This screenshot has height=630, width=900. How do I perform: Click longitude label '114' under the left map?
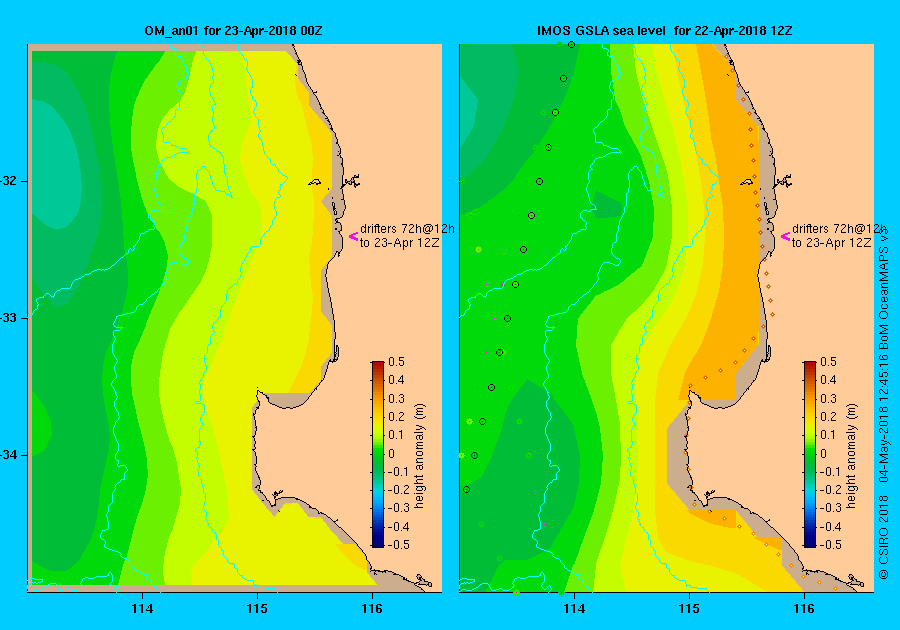142,609
